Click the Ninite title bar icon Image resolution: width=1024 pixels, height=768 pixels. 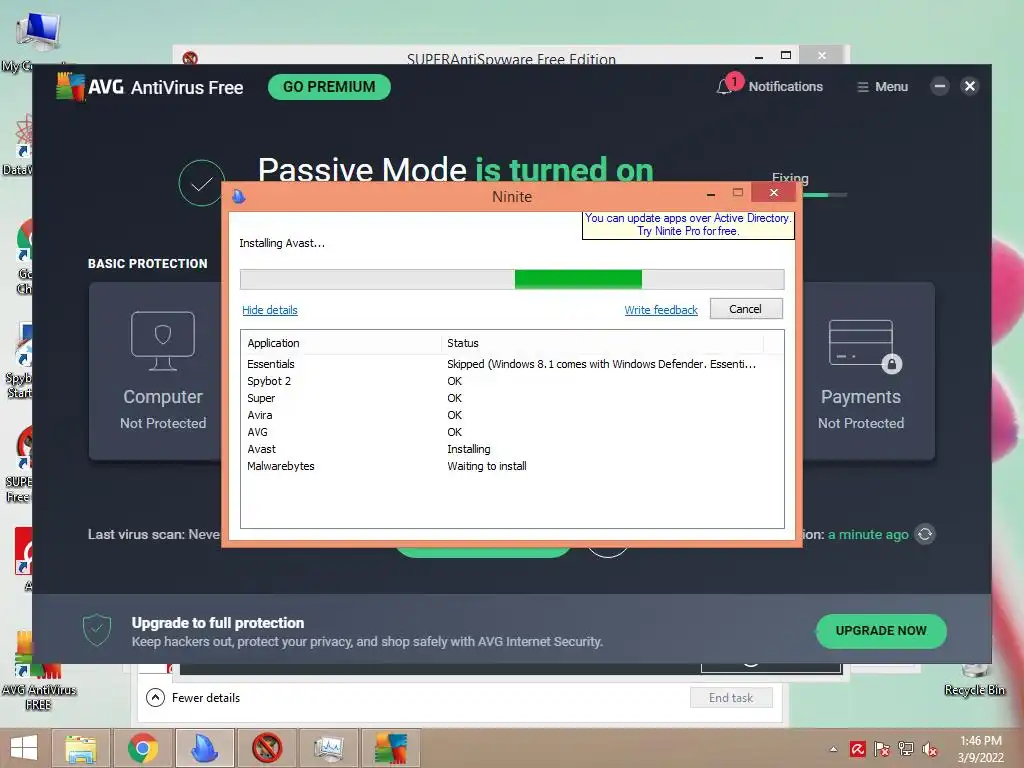pos(239,196)
